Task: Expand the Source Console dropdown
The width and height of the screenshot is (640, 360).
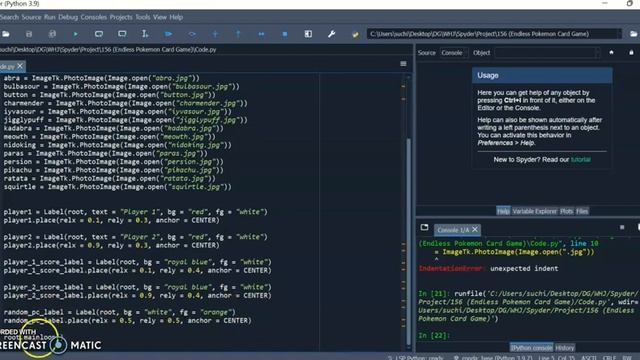Action: click(454, 53)
